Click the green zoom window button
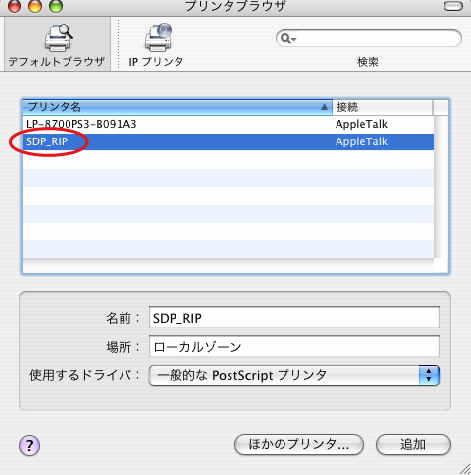Image resolution: width=471 pixels, height=475 pixels. [56, 6]
